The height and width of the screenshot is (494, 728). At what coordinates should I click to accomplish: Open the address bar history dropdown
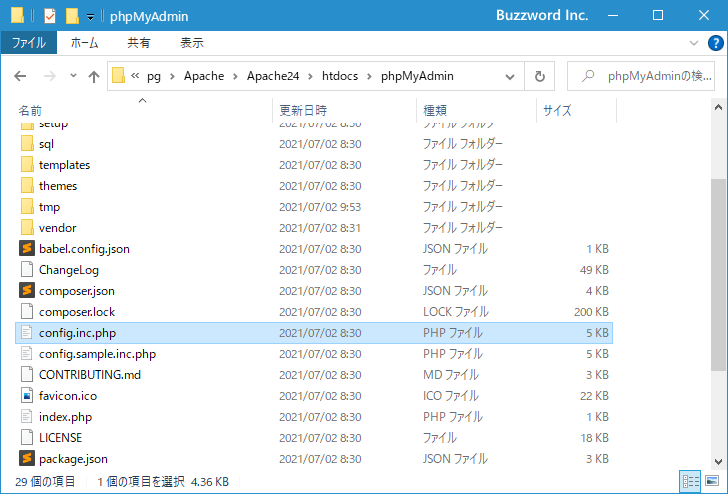click(x=510, y=77)
